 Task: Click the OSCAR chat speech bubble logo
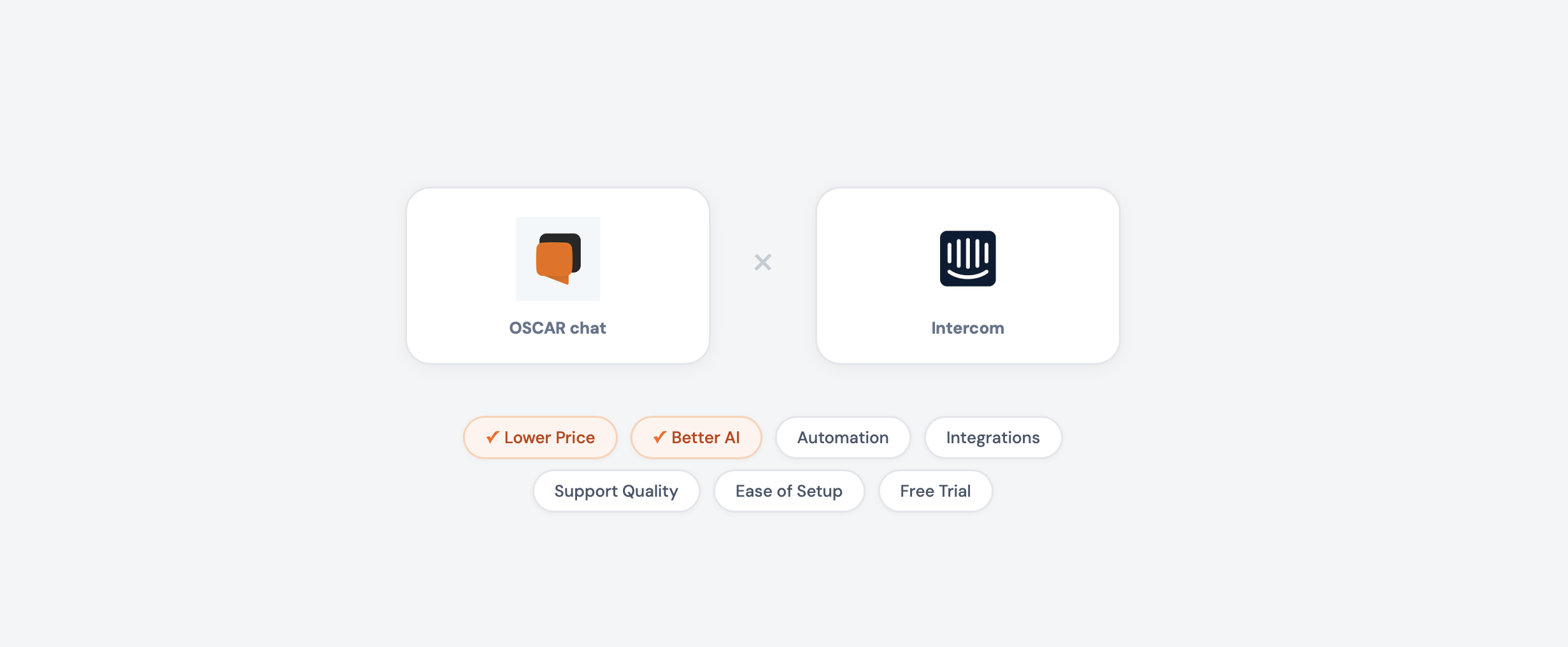558,258
